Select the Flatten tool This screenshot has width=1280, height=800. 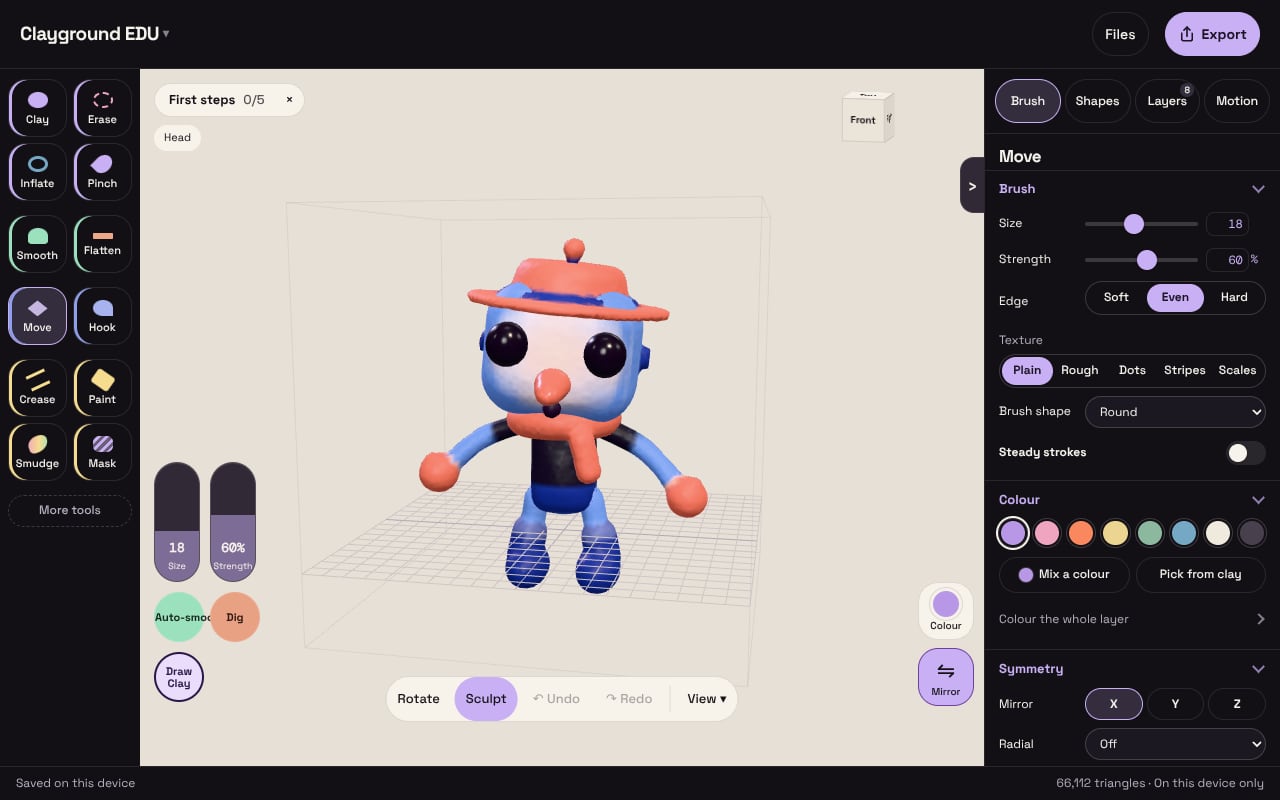point(102,244)
